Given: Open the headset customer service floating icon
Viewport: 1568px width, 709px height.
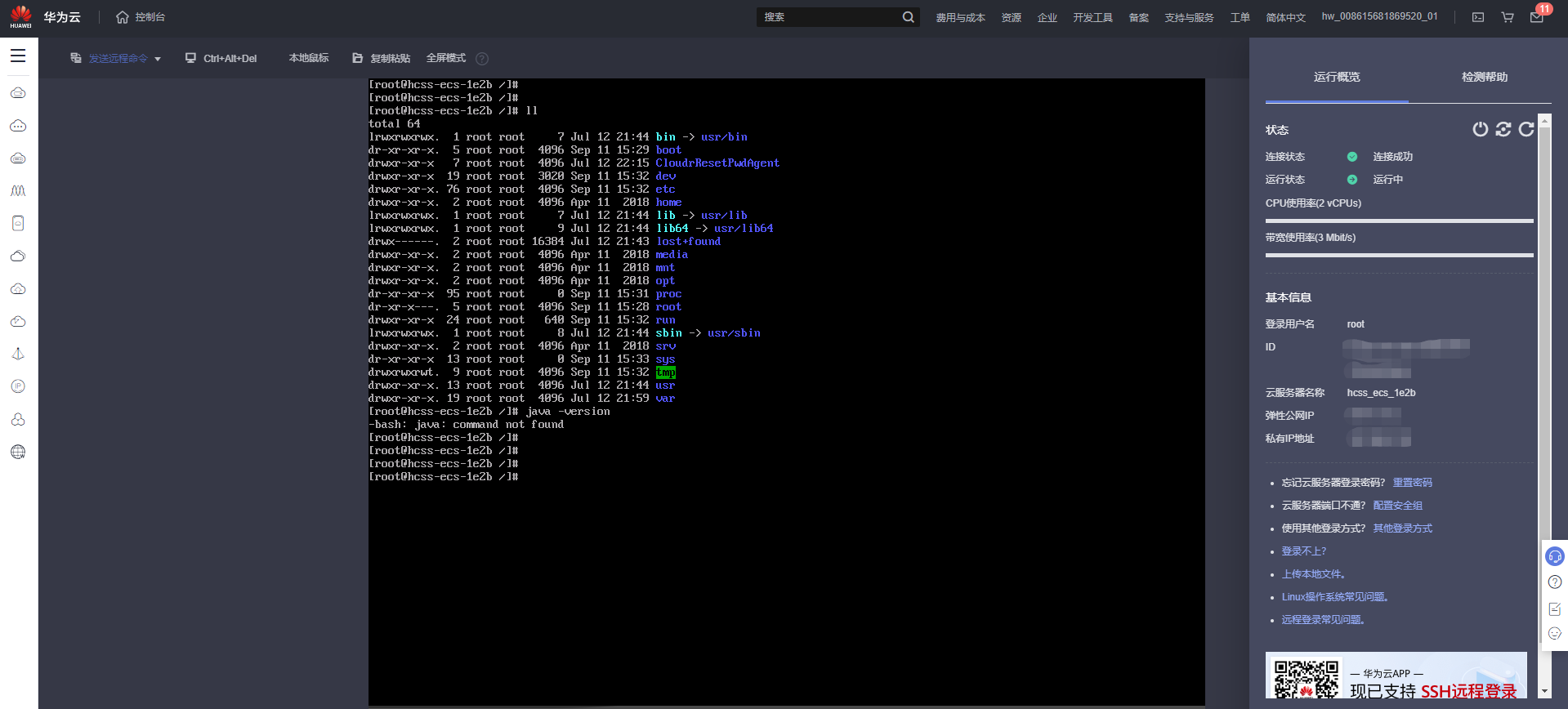Looking at the screenshot, I should [x=1555, y=556].
